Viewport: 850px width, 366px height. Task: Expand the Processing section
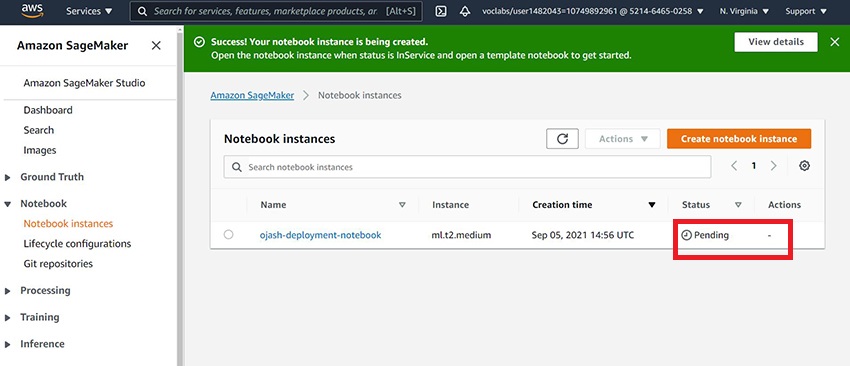[8, 291]
